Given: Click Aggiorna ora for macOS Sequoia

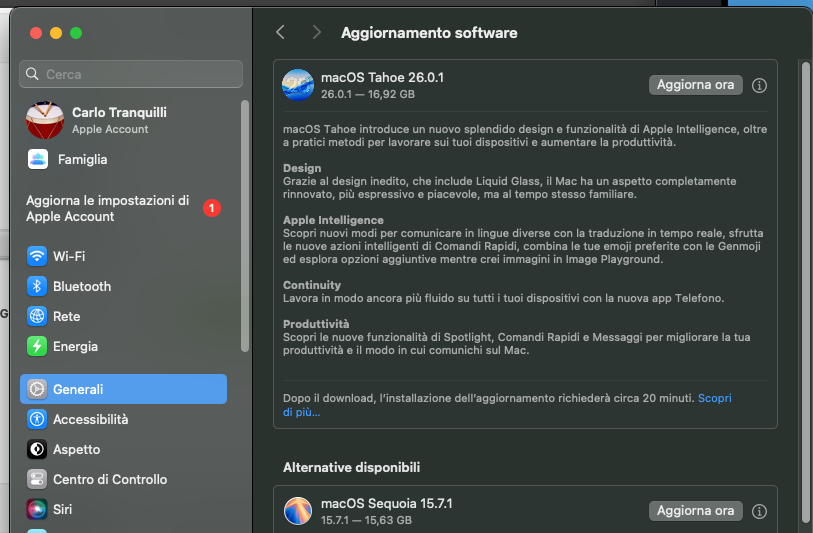Looking at the screenshot, I should [695, 511].
